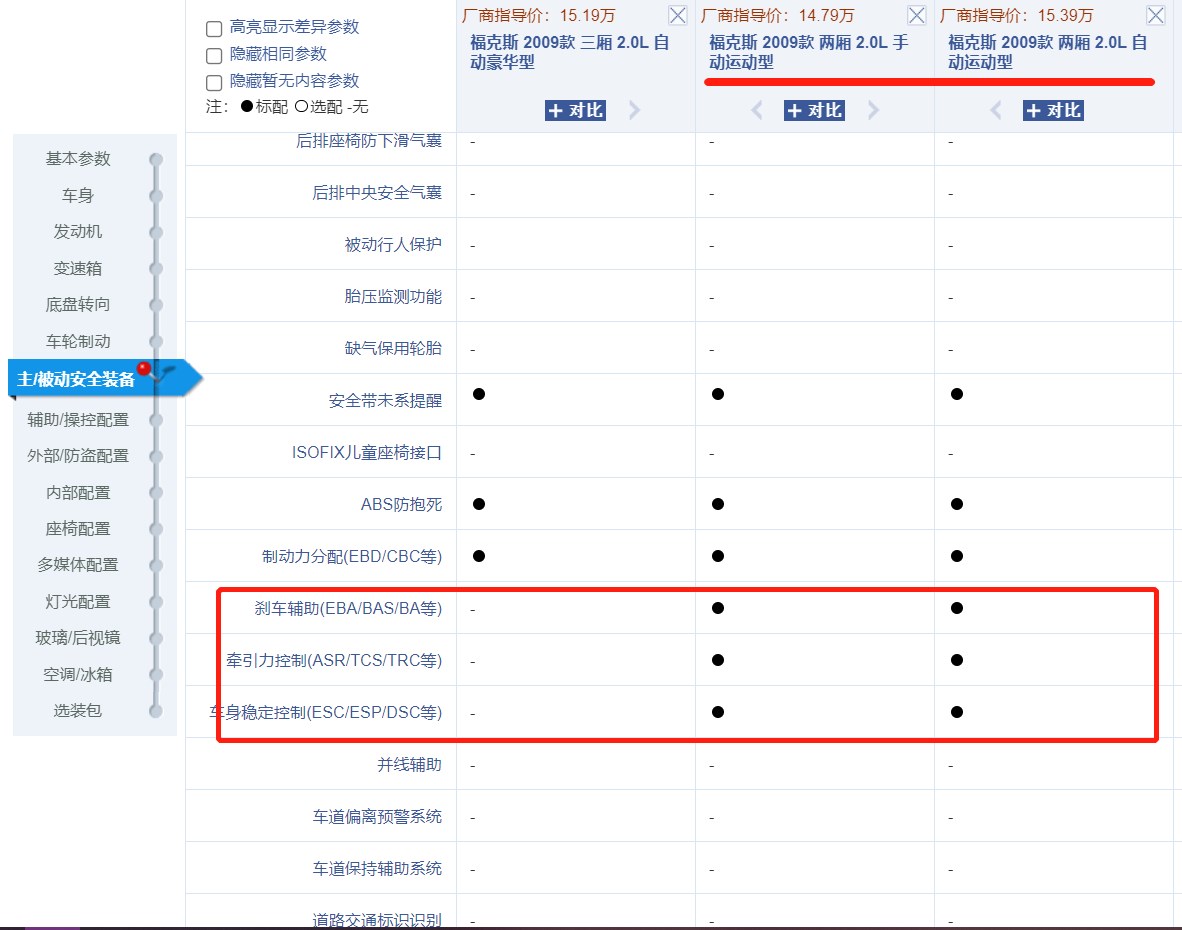
Task: Click 牵引力控制(ASR/TCS/TRC等) parameter label
Action: [x=334, y=661]
